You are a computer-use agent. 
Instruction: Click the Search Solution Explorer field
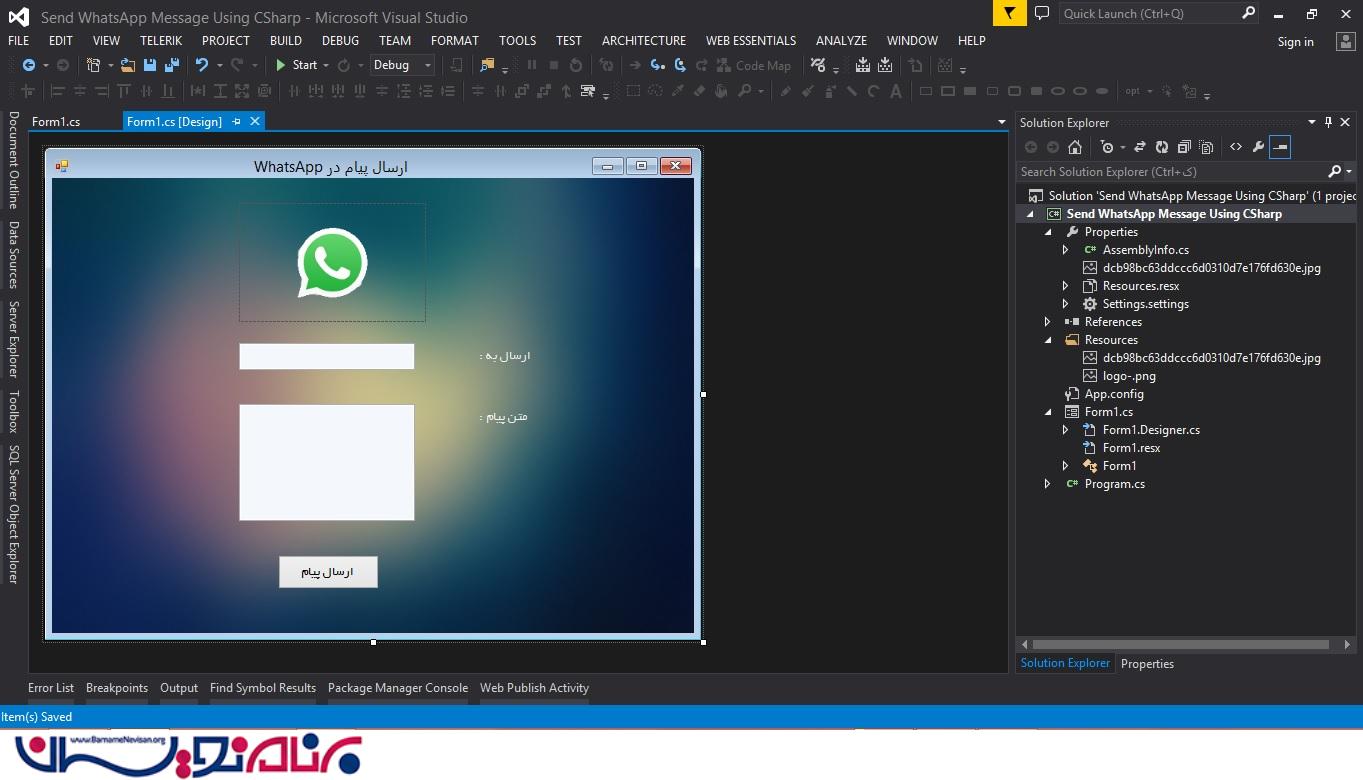coord(1170,172)
